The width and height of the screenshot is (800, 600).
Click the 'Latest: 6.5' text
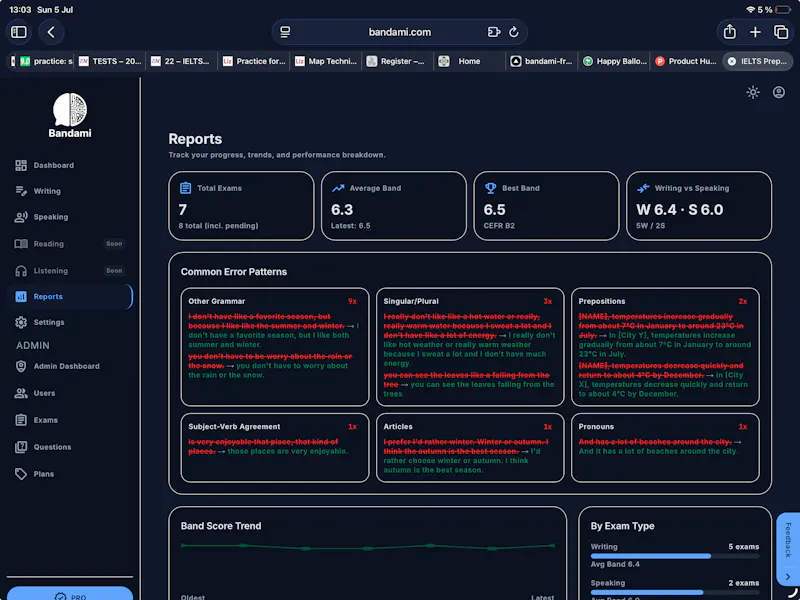coord(351,226)
